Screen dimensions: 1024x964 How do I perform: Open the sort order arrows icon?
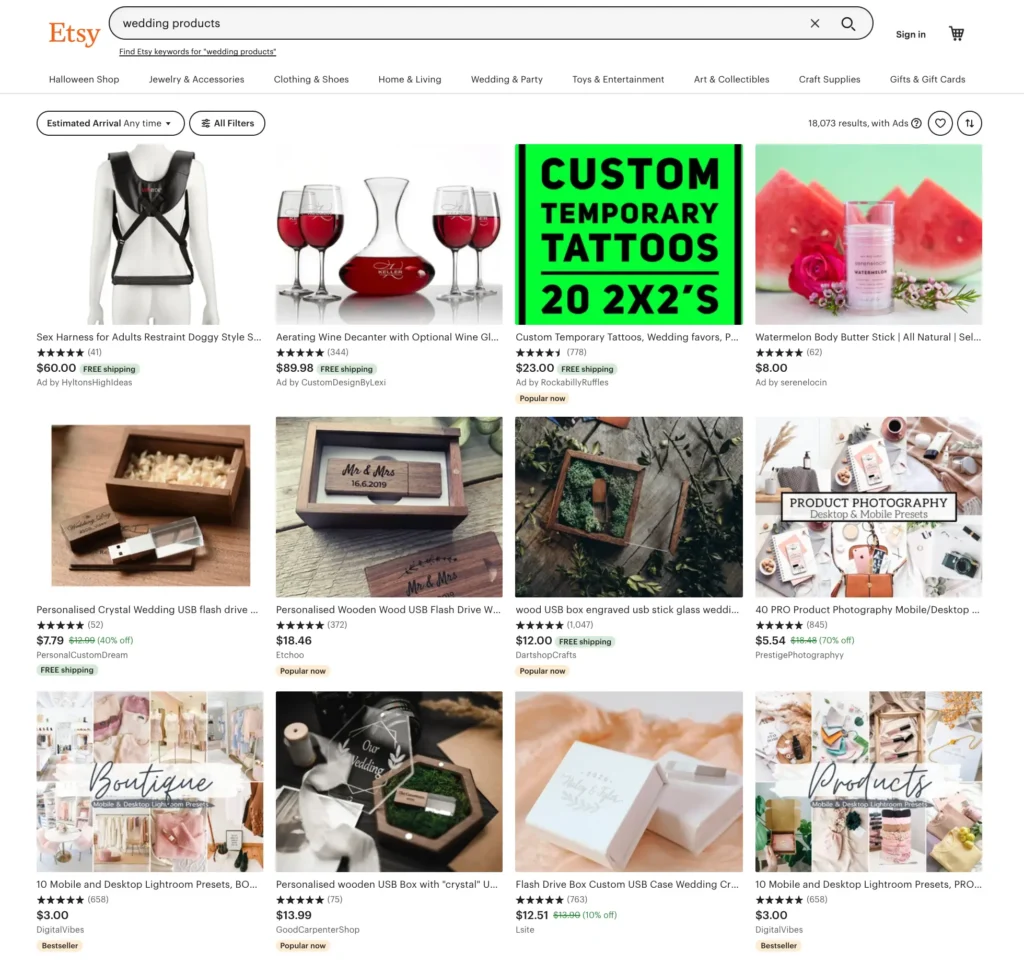point(970,123)
